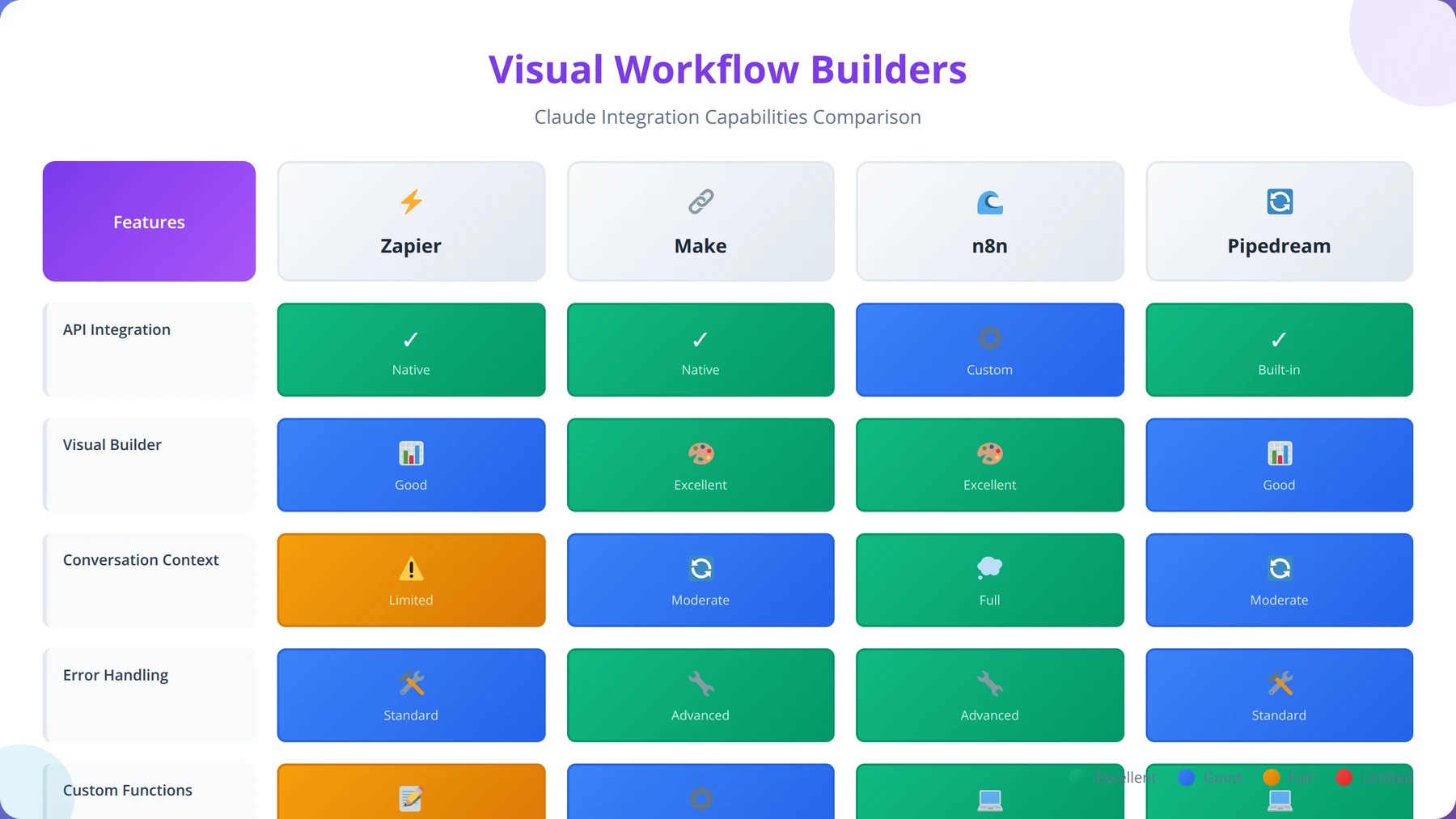Click the palette icon in n8n's Visual Builder cell
1456x819 pixels.
[x=989, y=453]
